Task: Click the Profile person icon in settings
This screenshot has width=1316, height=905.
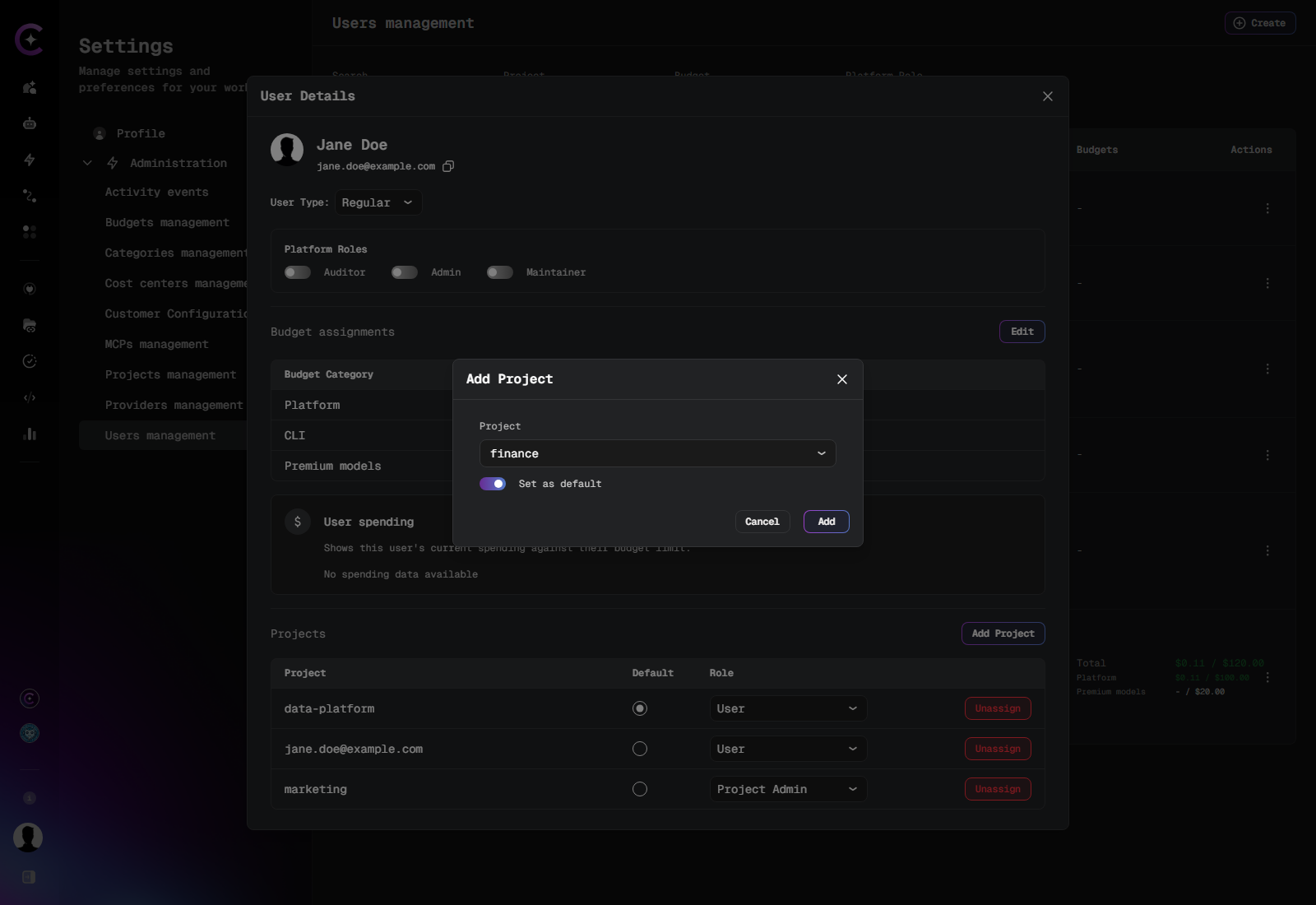Action: pos(100,133)
